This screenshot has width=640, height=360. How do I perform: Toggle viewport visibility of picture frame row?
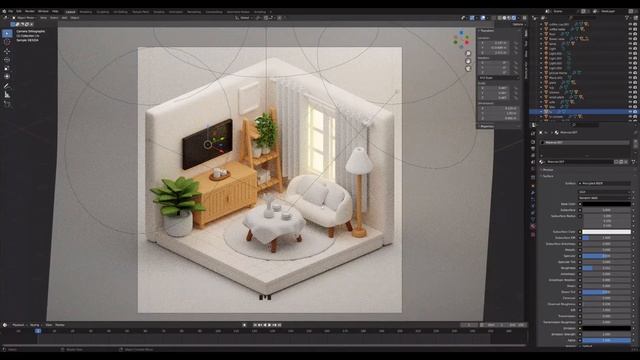pos(630,73)
